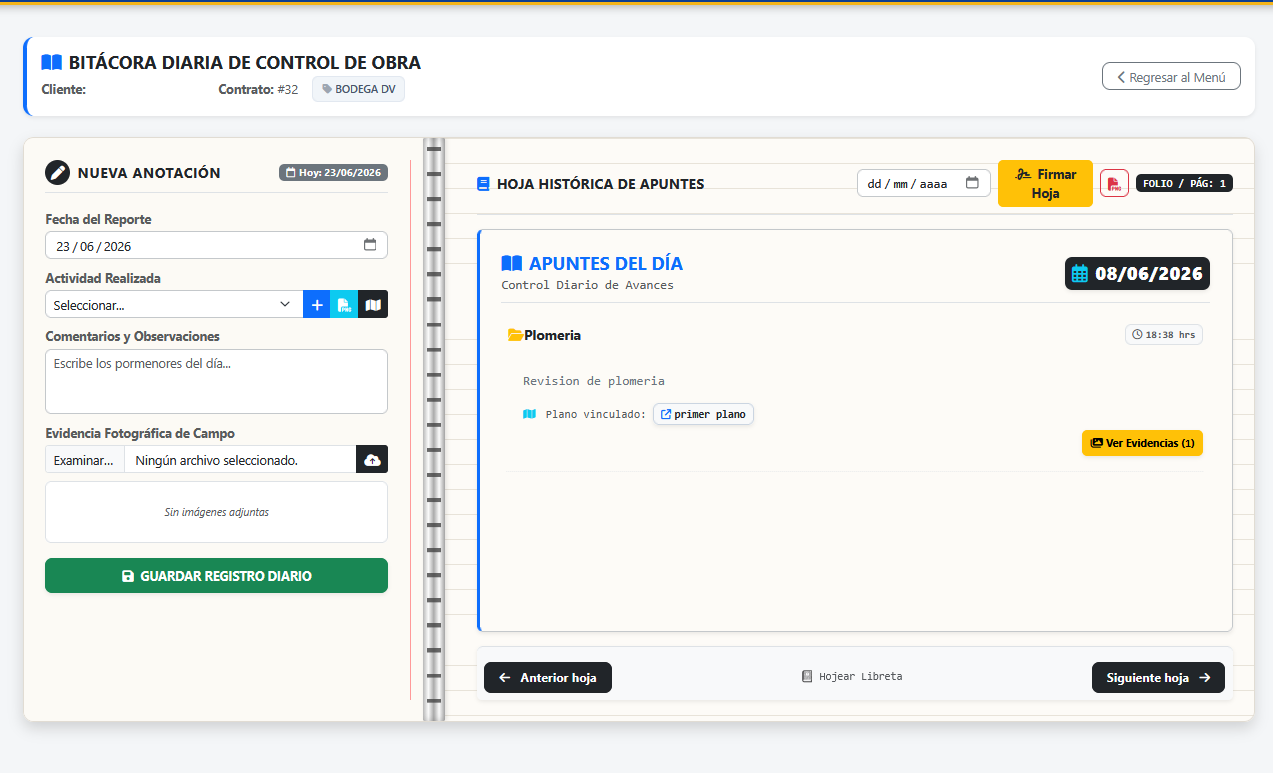Click Guardar Registro Diario button

[216, 576]
